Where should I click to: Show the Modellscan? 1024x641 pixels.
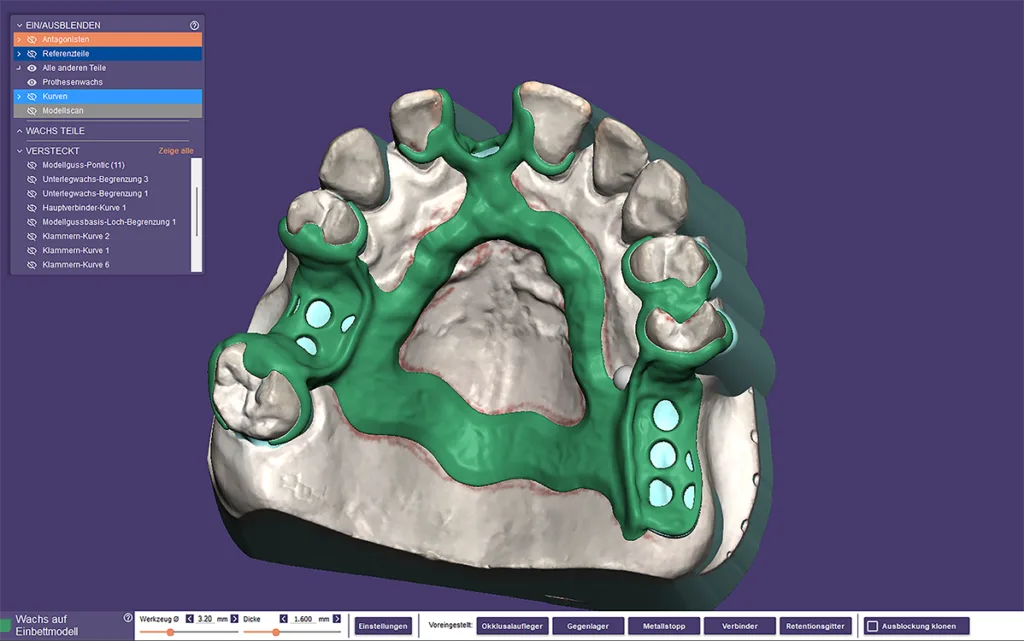pyautogui.click(x=31, y=111)
